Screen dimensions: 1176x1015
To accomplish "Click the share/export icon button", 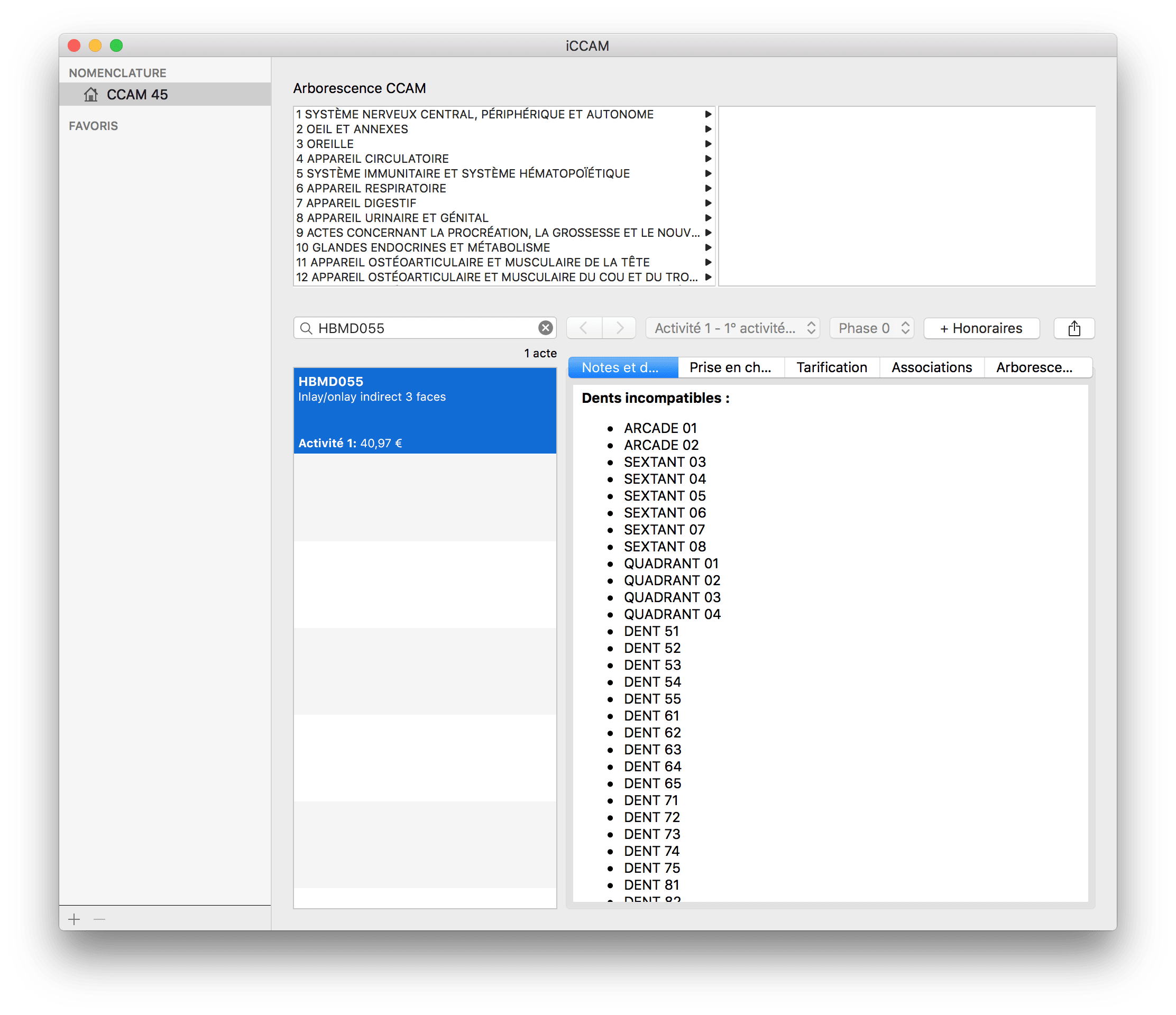I will [1074, 328].
